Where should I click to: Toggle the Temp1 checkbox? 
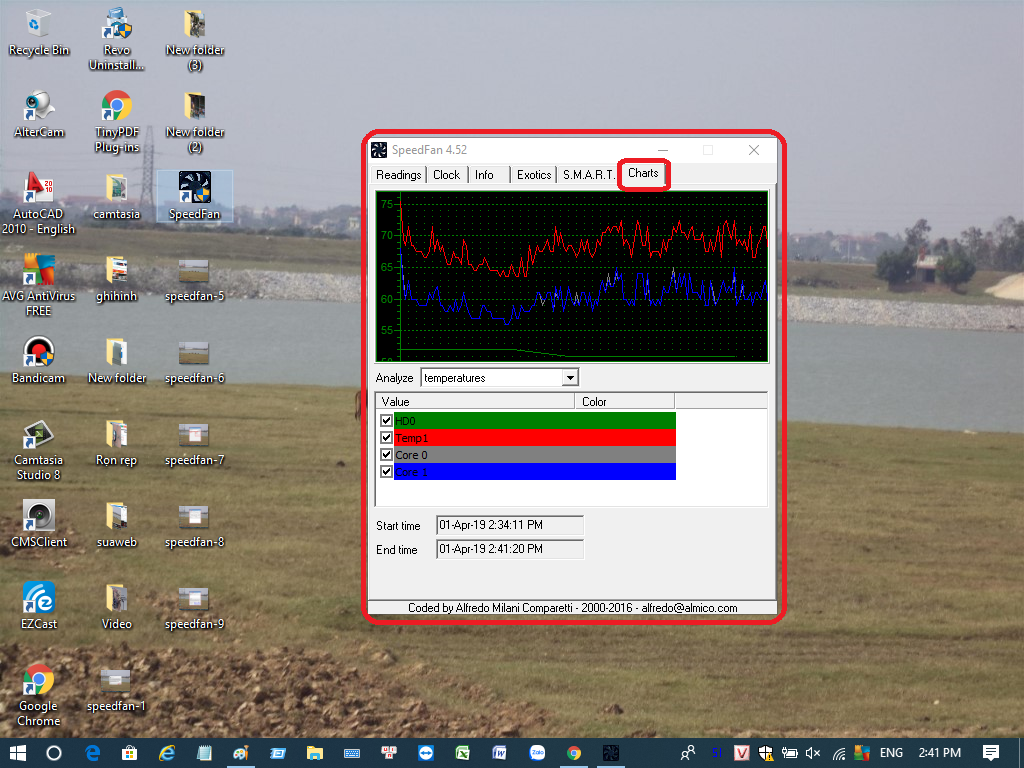point(386,438)
